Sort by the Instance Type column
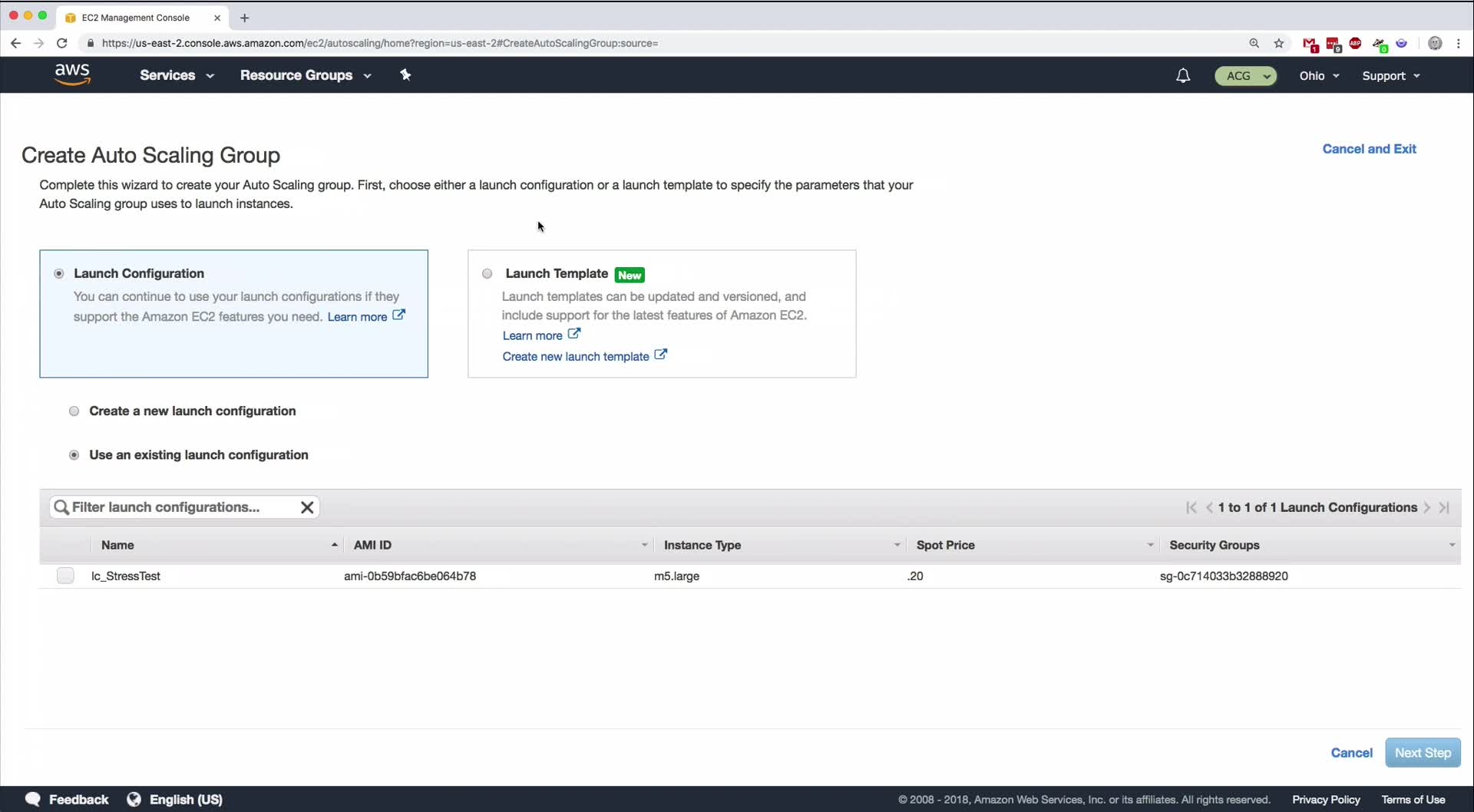1474x812 pixels. [x=779, y=545]
